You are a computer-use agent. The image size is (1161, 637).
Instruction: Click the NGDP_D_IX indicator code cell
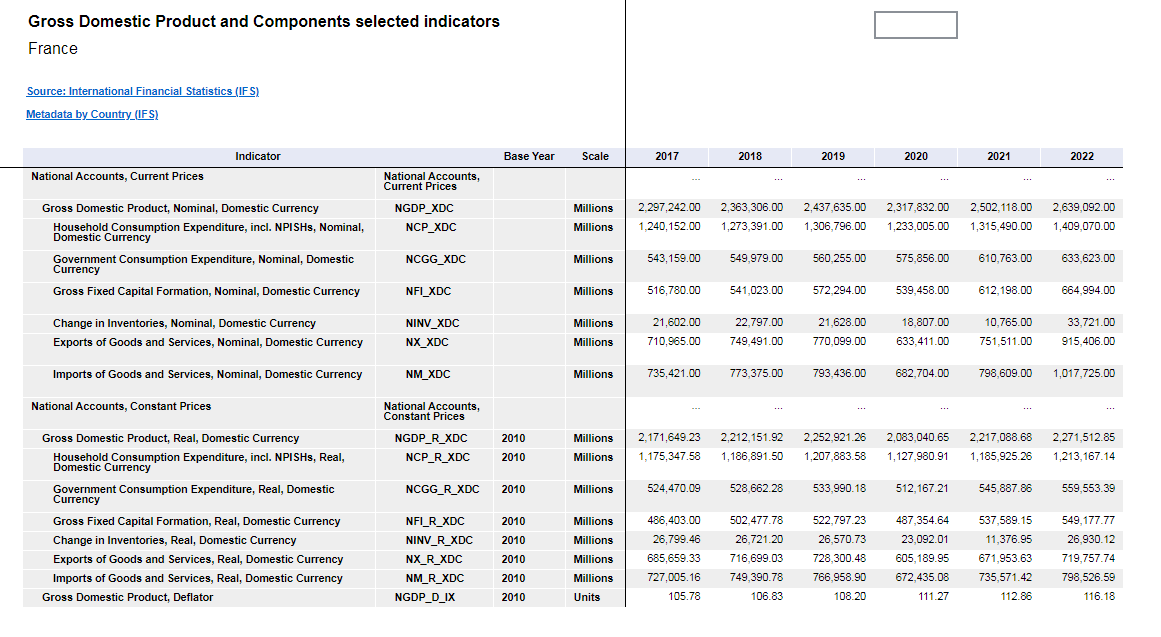(x=430, y=597)
